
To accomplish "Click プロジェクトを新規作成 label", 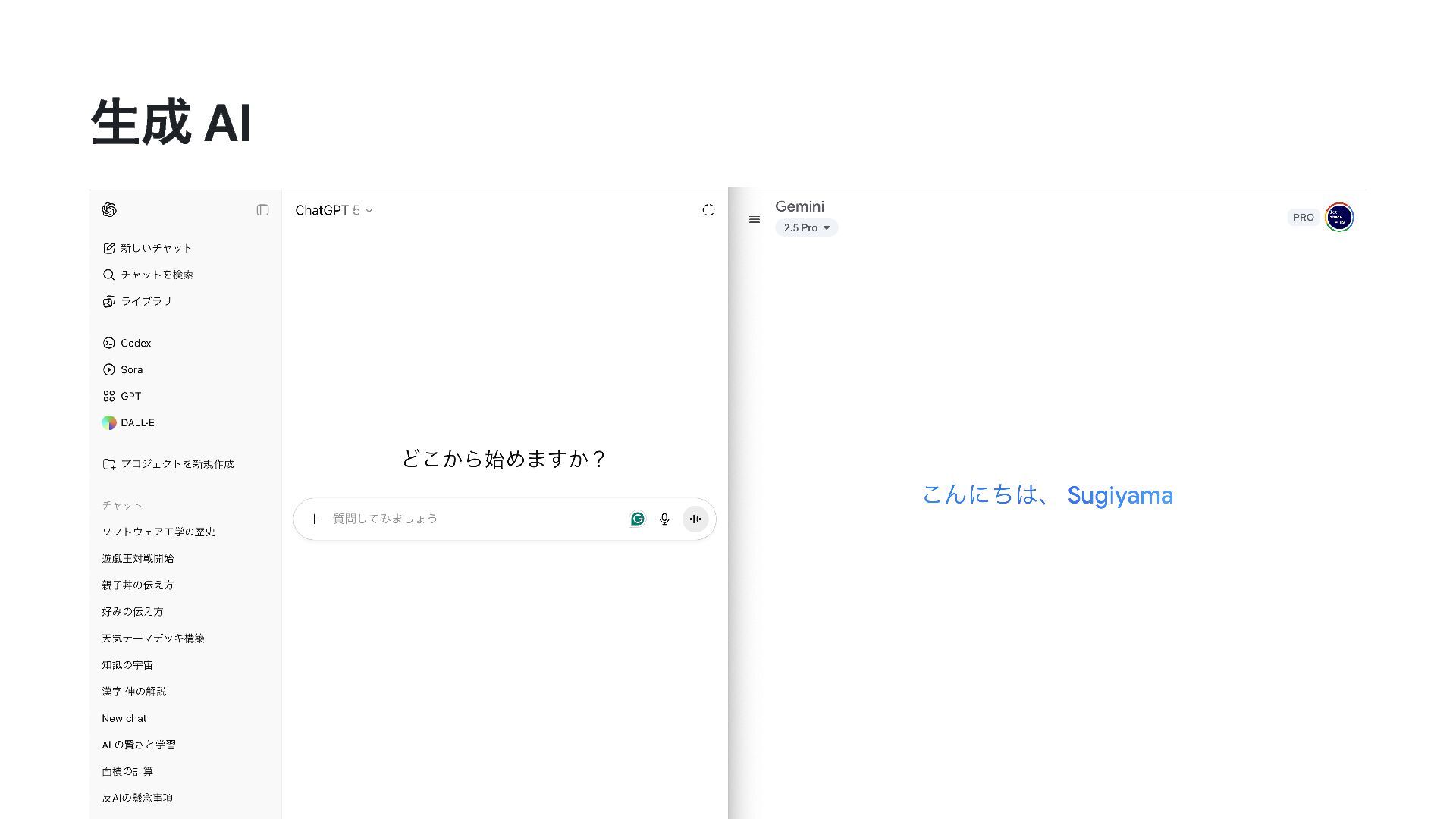I will click(177, 464).
